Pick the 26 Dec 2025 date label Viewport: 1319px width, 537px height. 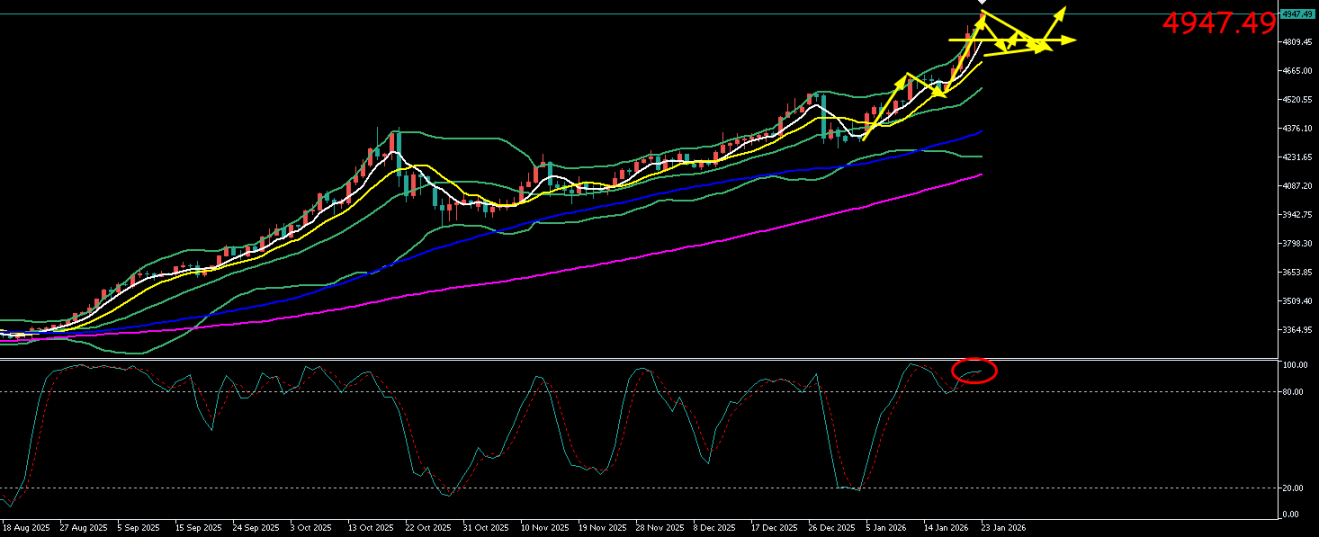[830, 527]
